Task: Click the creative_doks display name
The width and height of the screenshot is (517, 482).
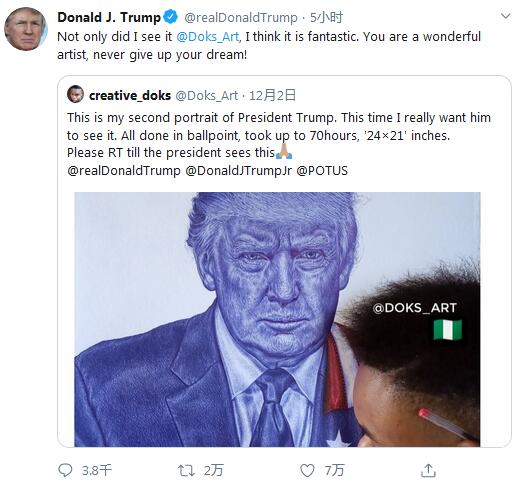Action: pos(130,96)
